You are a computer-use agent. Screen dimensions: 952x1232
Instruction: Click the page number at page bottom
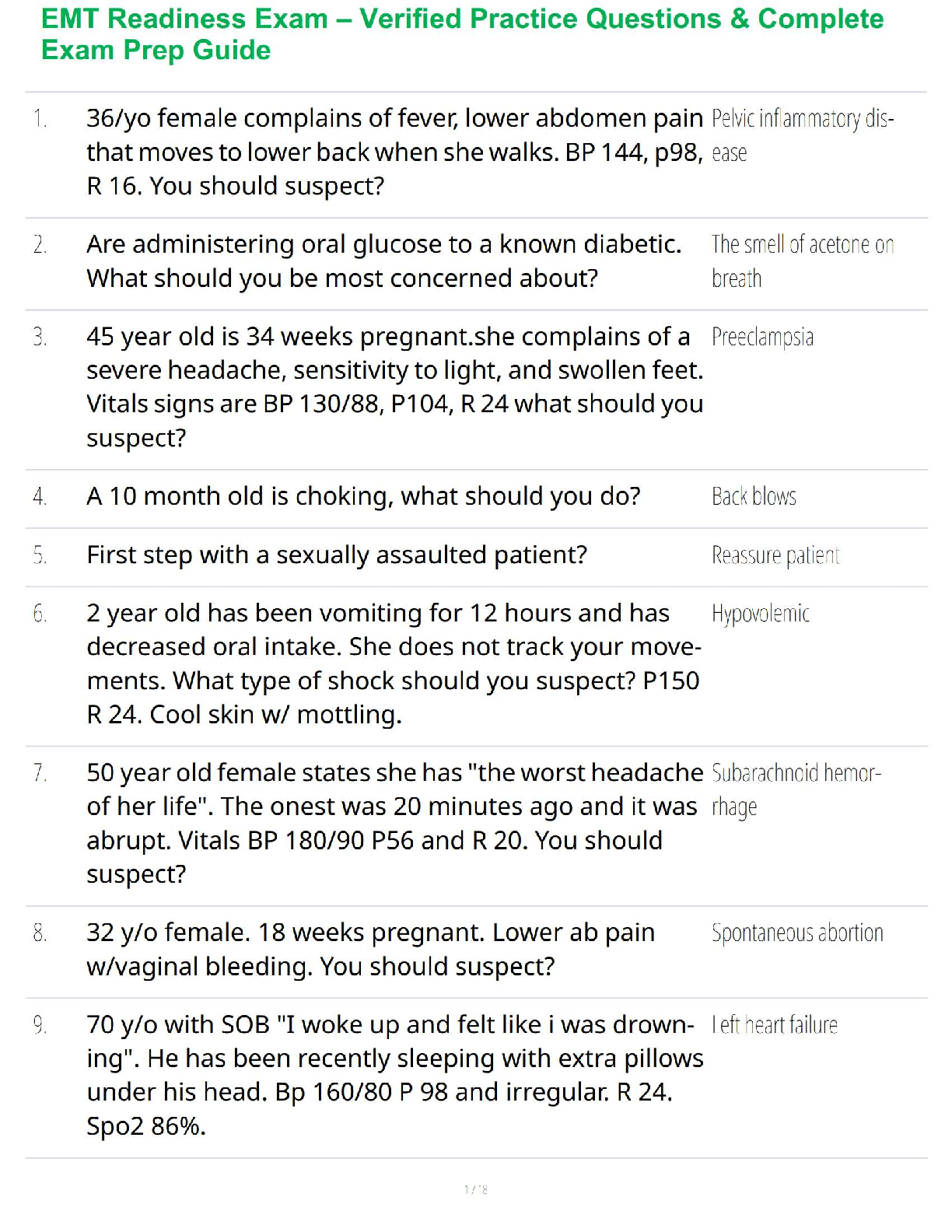[475, 1188]
